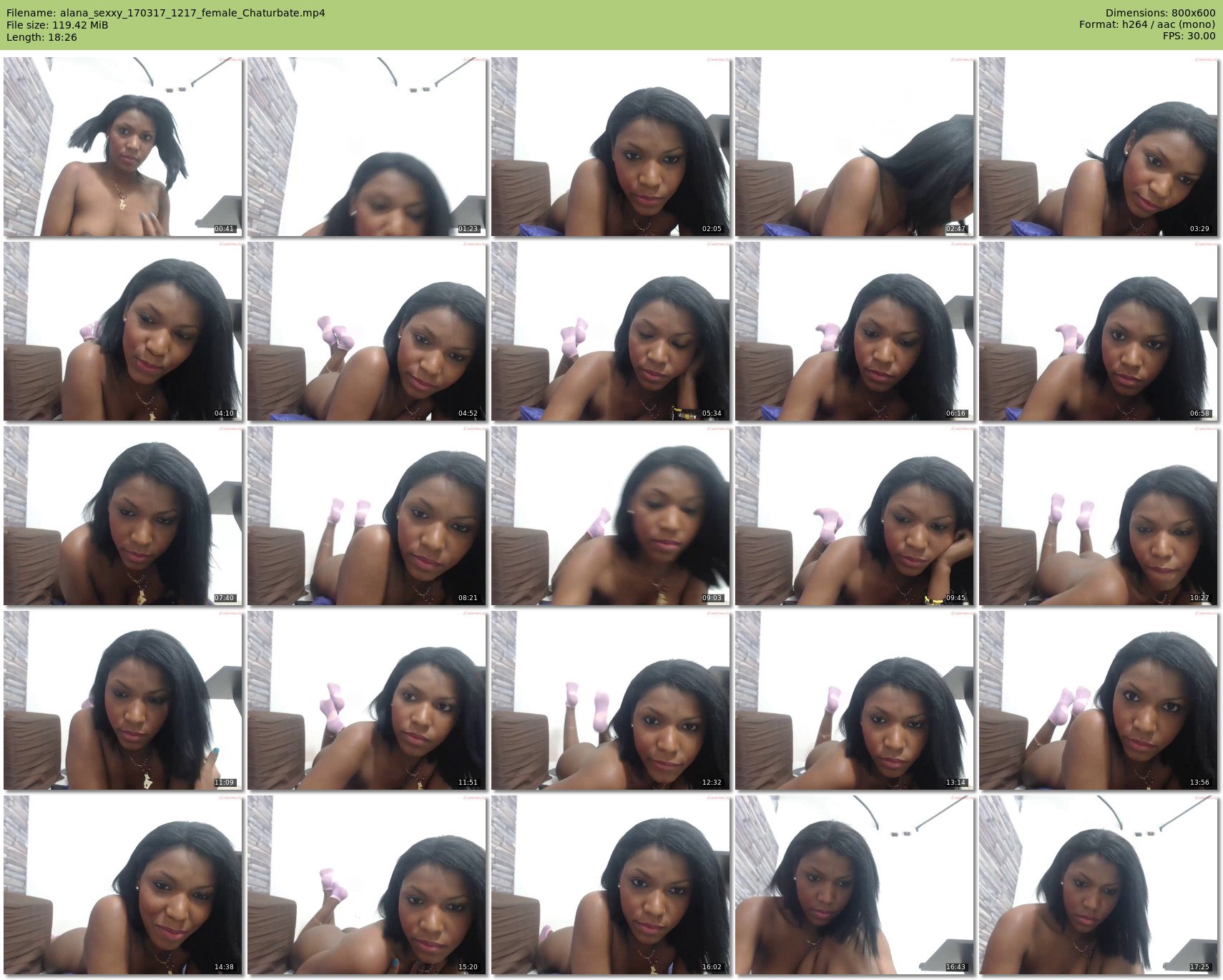Click the thumbnail marked 13:56
Viewport: 1223px width, 980px height.
1098,700
